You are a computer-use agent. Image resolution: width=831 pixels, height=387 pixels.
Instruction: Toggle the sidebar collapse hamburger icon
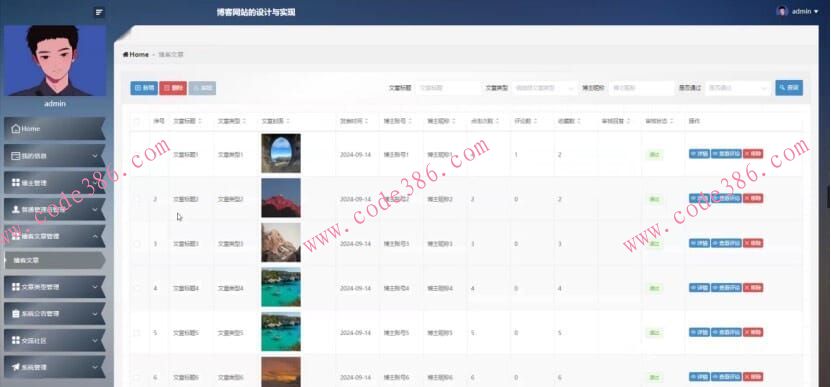99,12
